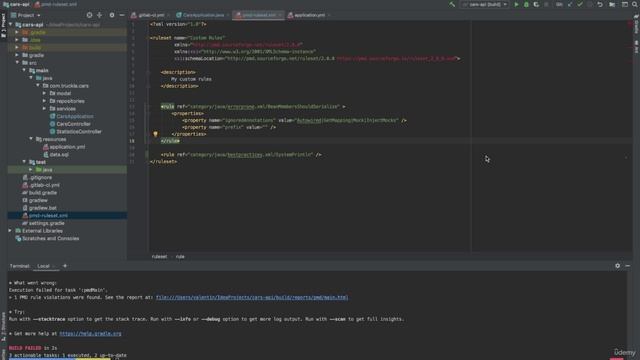Open the PMD main.html report link
The width and height of the screenshot is (640, 360).
(x=252, y=298)
